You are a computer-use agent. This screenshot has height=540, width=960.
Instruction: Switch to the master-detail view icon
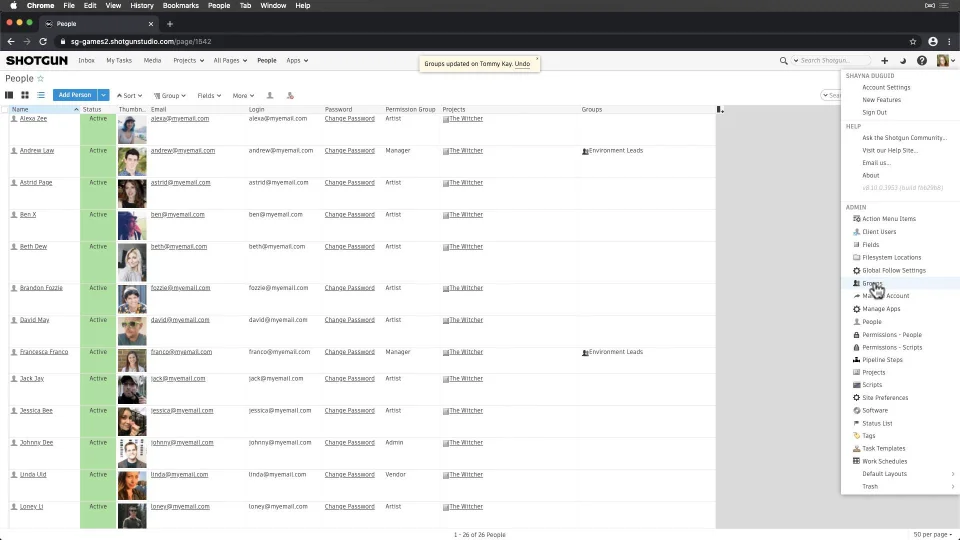tap(9, 95)
